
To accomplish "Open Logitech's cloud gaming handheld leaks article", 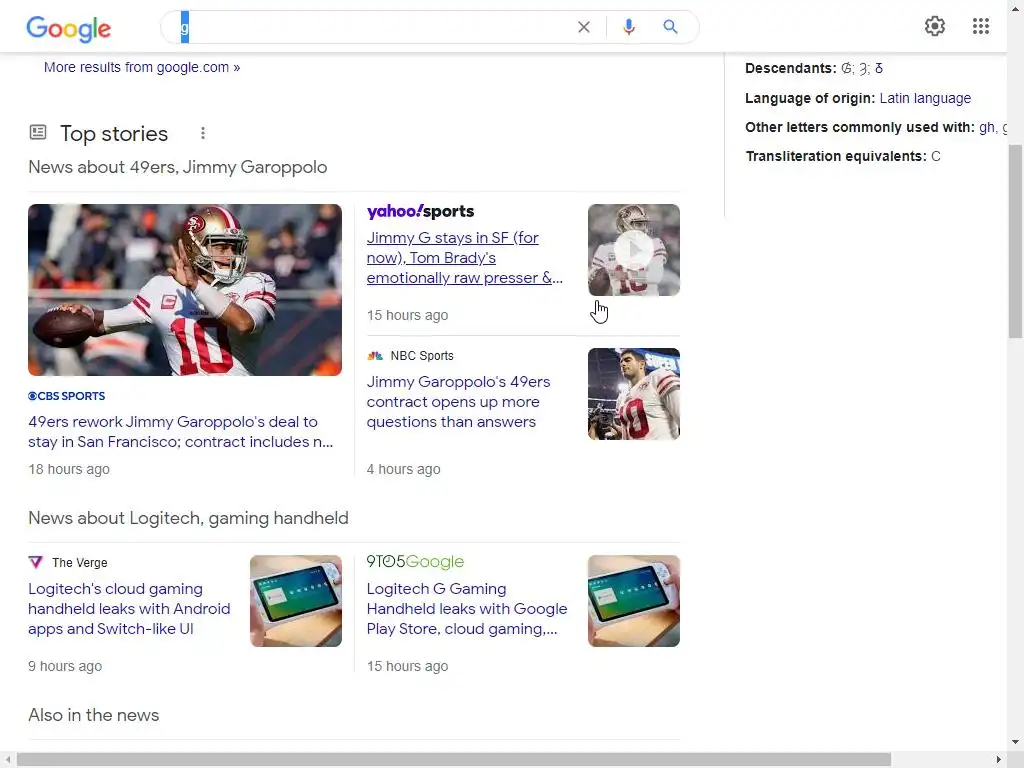I will pos(129,609).
